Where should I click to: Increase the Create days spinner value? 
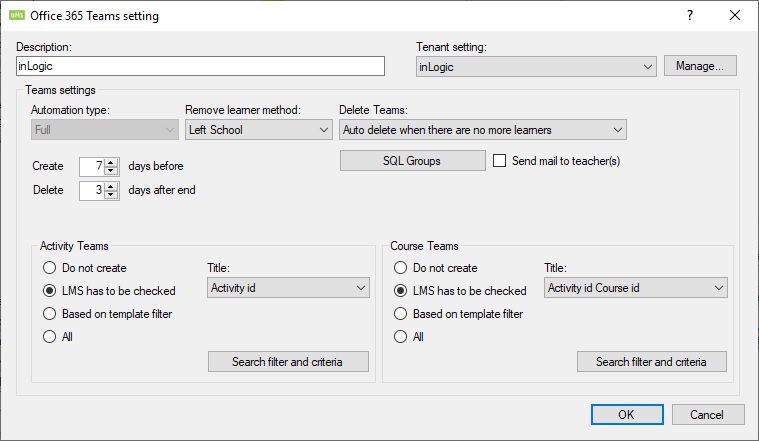pyautogui.click(x=111, y=161)
